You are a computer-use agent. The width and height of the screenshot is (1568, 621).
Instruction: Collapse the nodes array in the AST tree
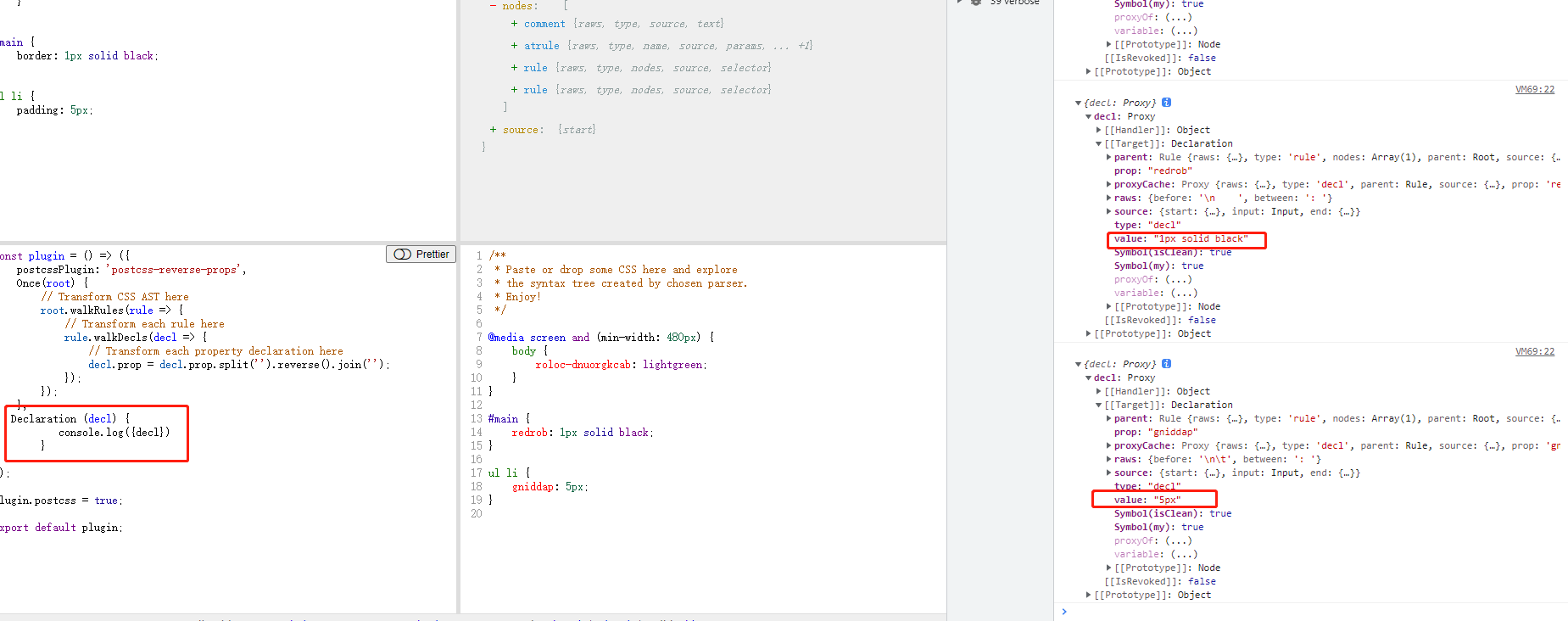point(493,6)
